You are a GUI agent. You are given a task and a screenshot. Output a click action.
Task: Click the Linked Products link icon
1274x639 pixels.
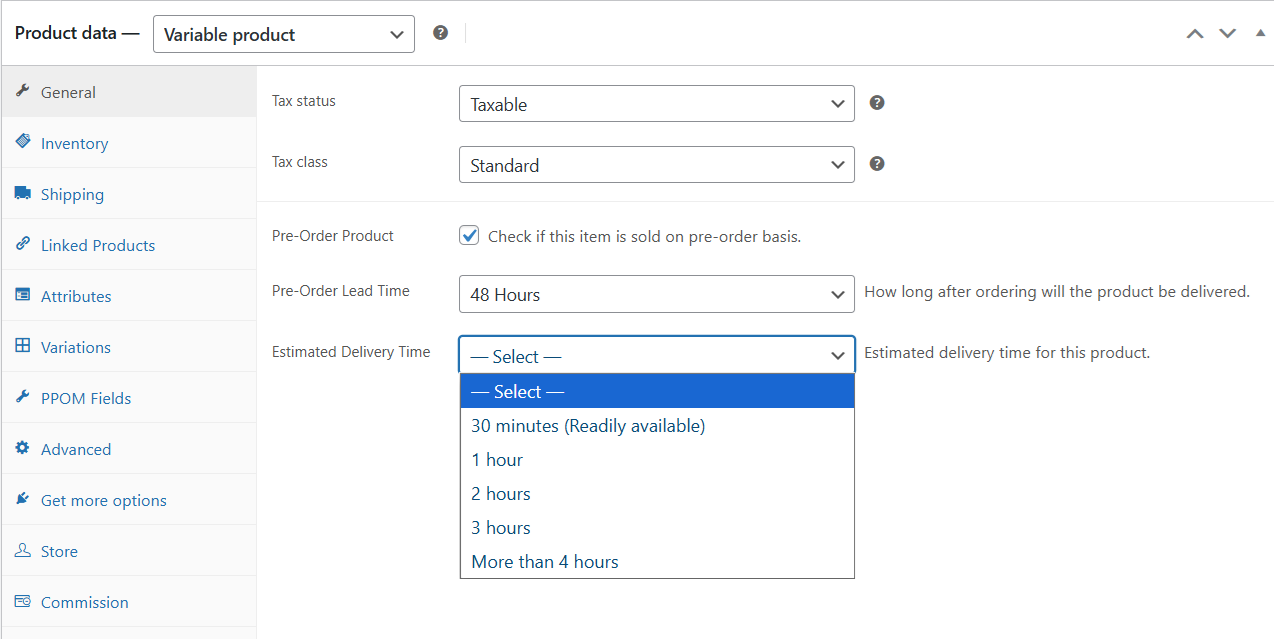tap(23, 244)
